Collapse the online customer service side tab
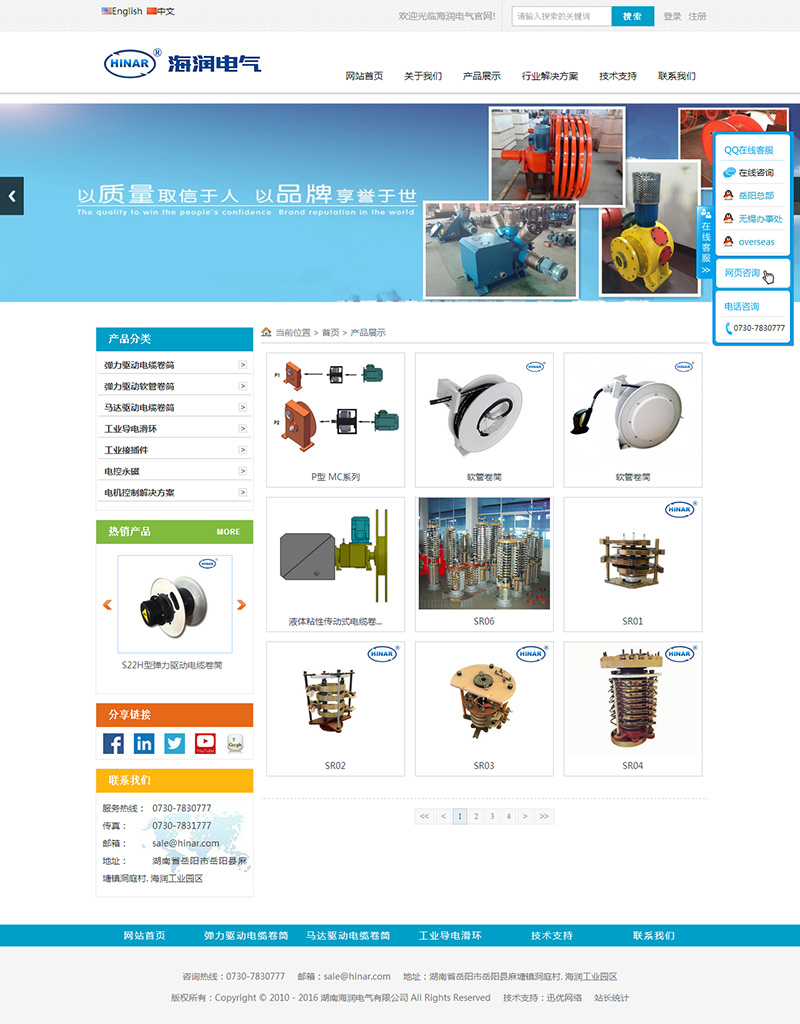 705,242
